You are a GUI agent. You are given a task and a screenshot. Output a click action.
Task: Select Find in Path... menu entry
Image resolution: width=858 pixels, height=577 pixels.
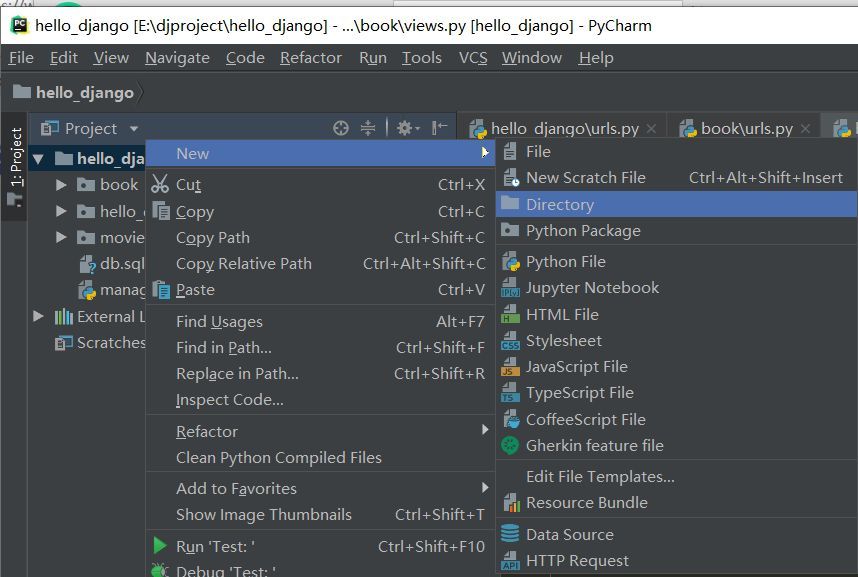click(x=320, y=347)
